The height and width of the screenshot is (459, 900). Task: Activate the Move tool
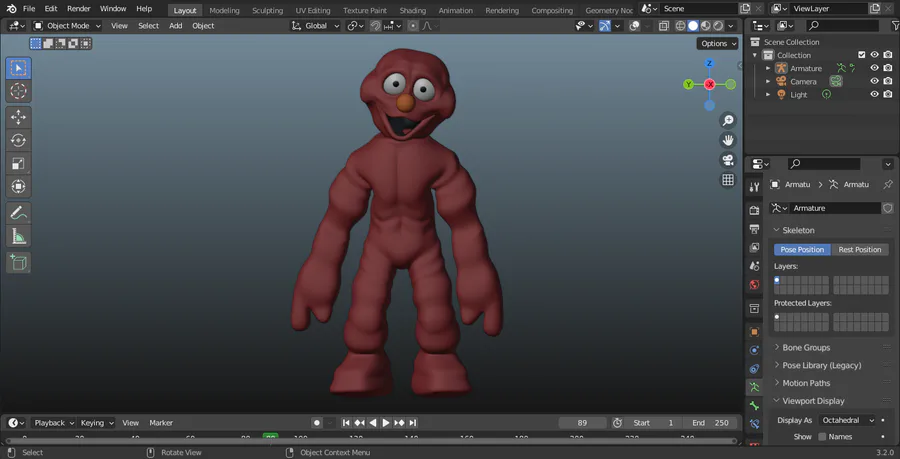click(x=18, y=117)
